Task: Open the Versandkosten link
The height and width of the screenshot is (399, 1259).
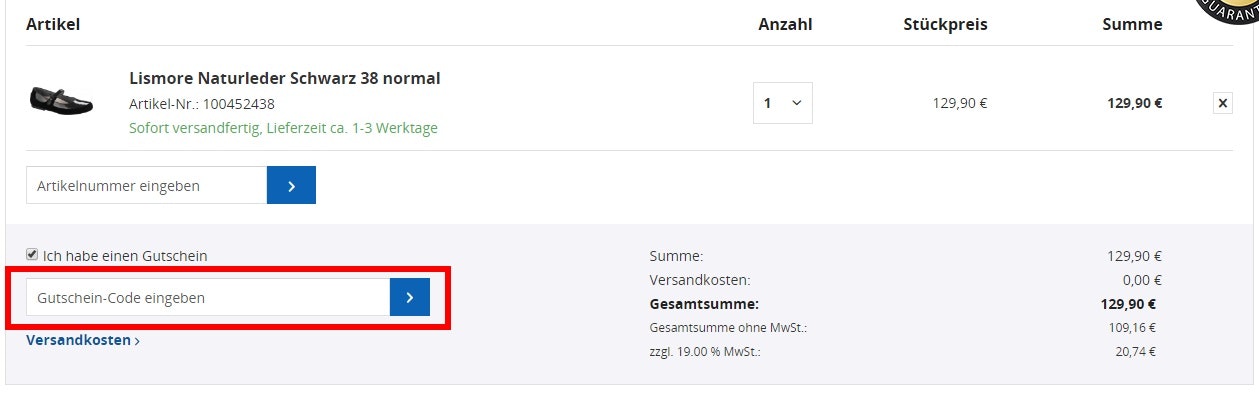Action: point(83,340)
